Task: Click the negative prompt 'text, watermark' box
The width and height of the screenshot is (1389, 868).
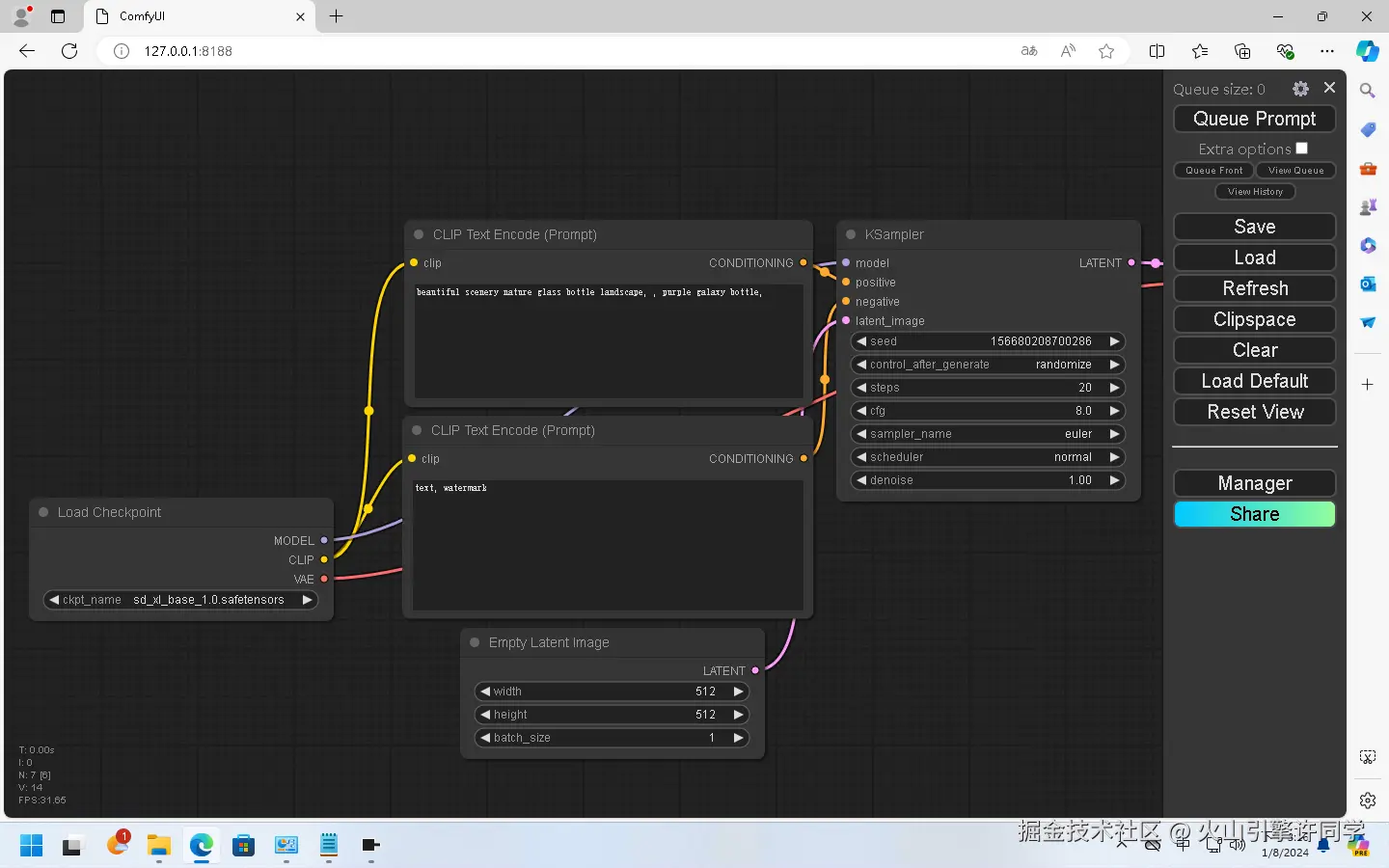Action: pos(608,545)
